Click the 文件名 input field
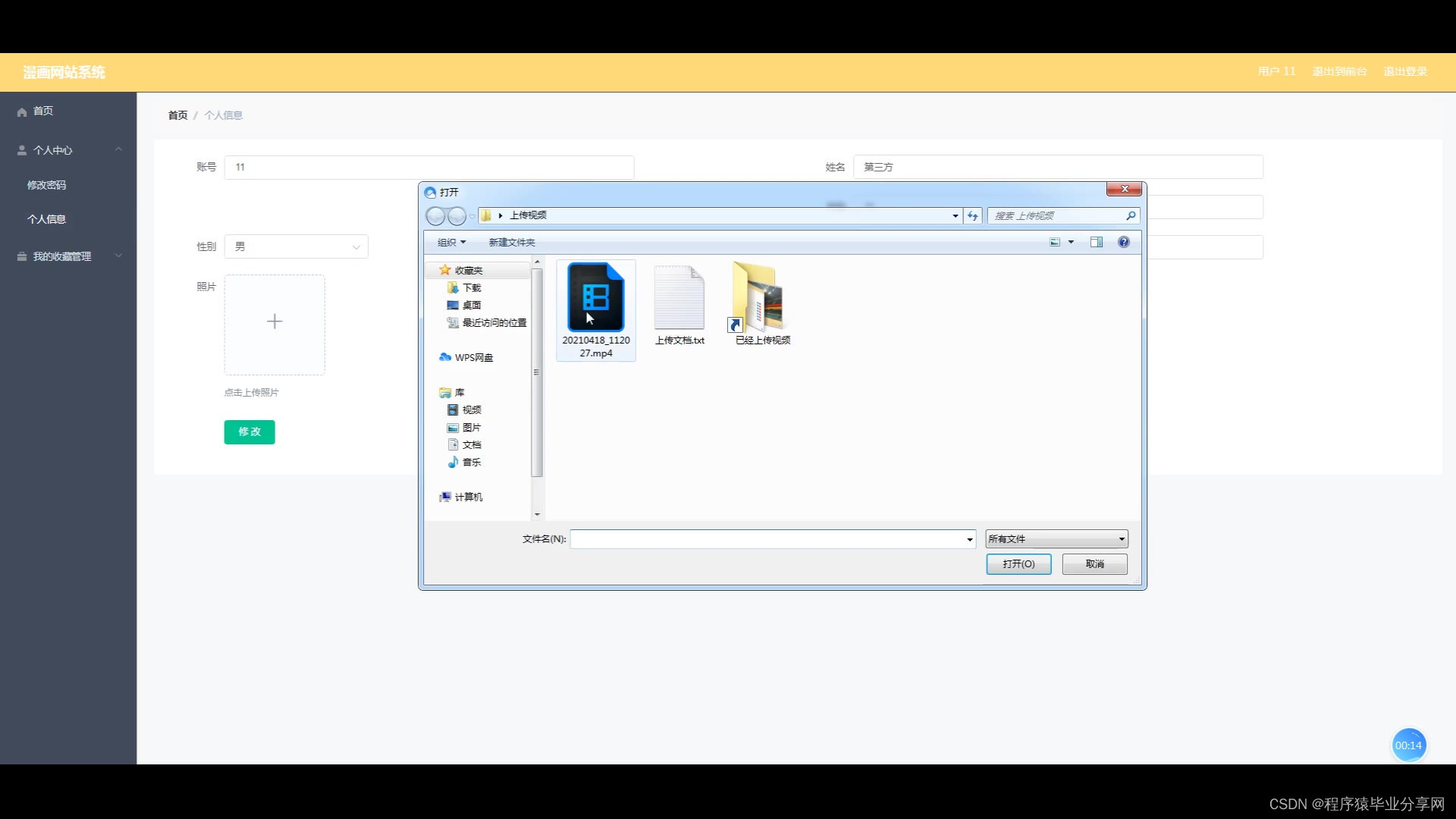 (x=766, y=538)
